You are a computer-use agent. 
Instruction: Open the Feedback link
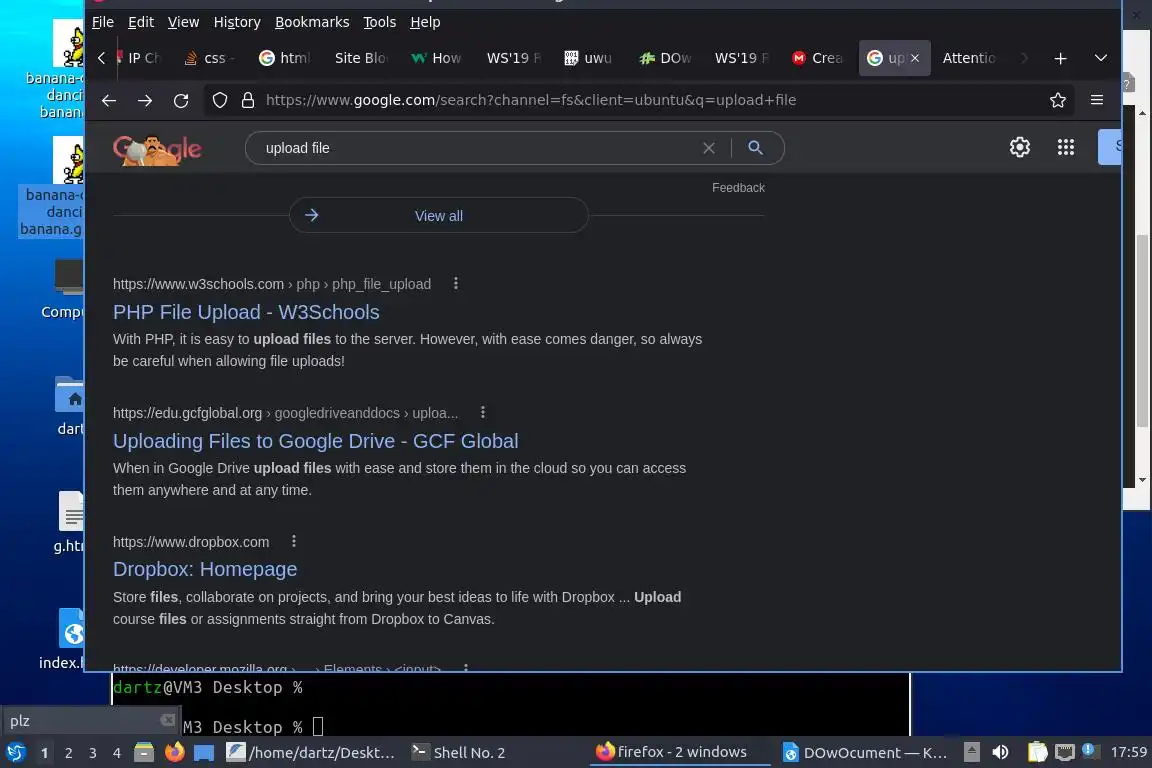(738, 187)
